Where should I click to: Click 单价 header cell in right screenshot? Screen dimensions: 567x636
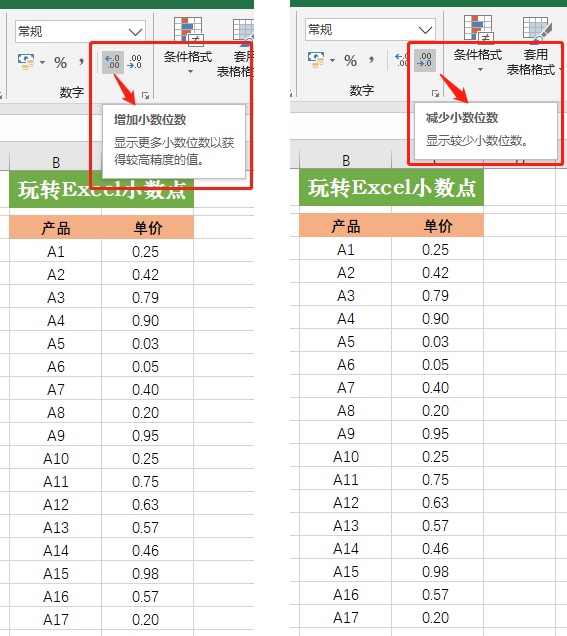pyautogui.click(x=438, y=226)
